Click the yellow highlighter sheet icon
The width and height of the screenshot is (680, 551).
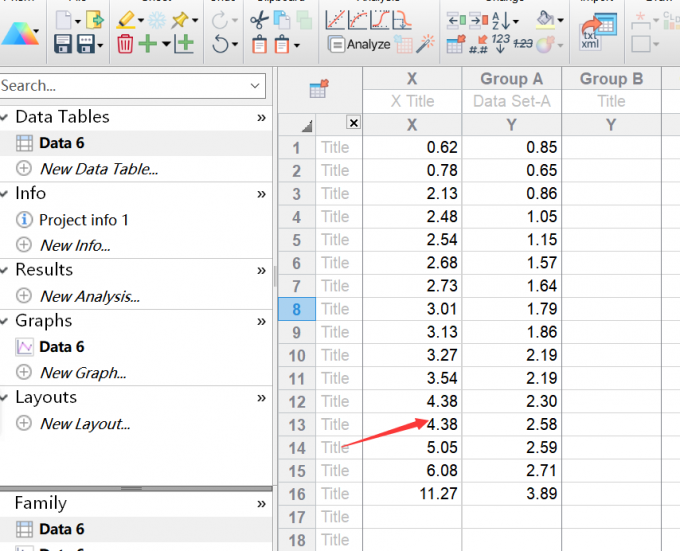(x=125, y=19)
